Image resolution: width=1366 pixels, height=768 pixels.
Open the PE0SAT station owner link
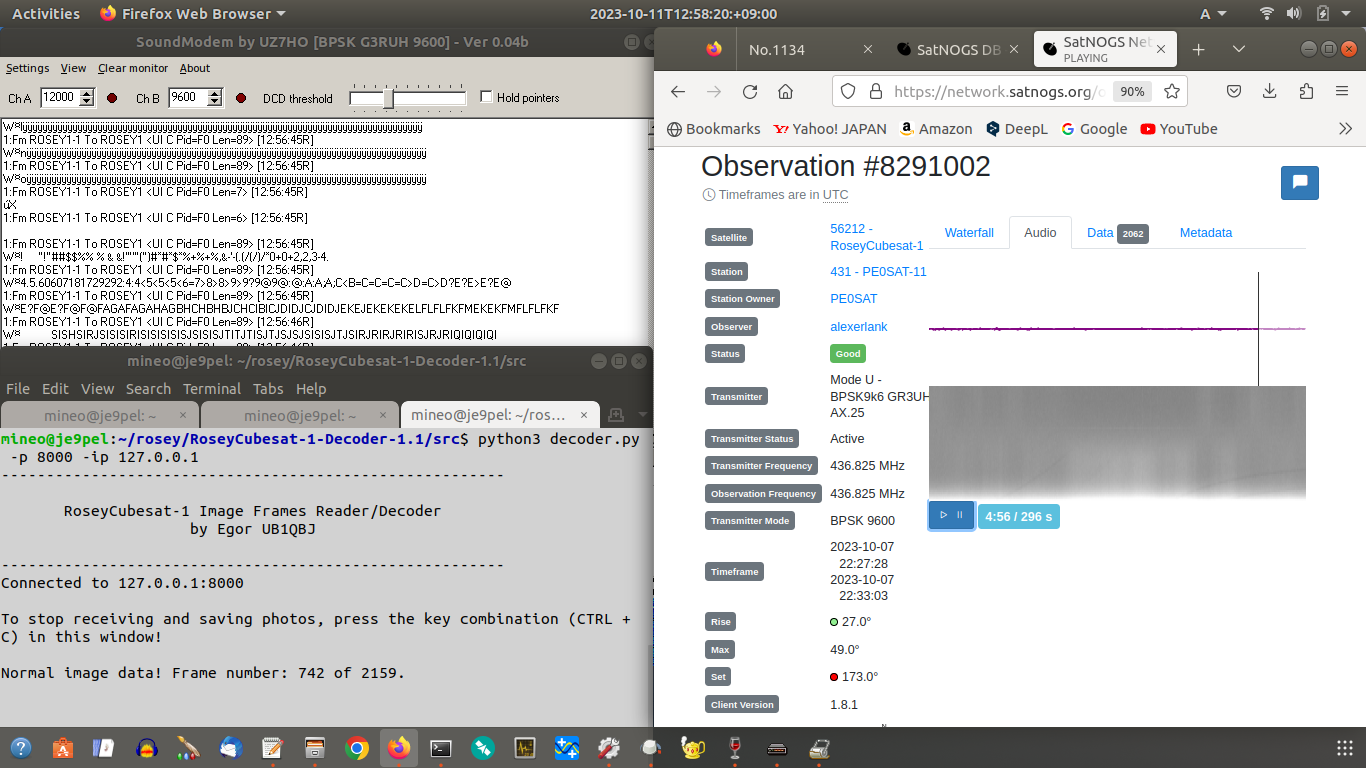[853, 299]
